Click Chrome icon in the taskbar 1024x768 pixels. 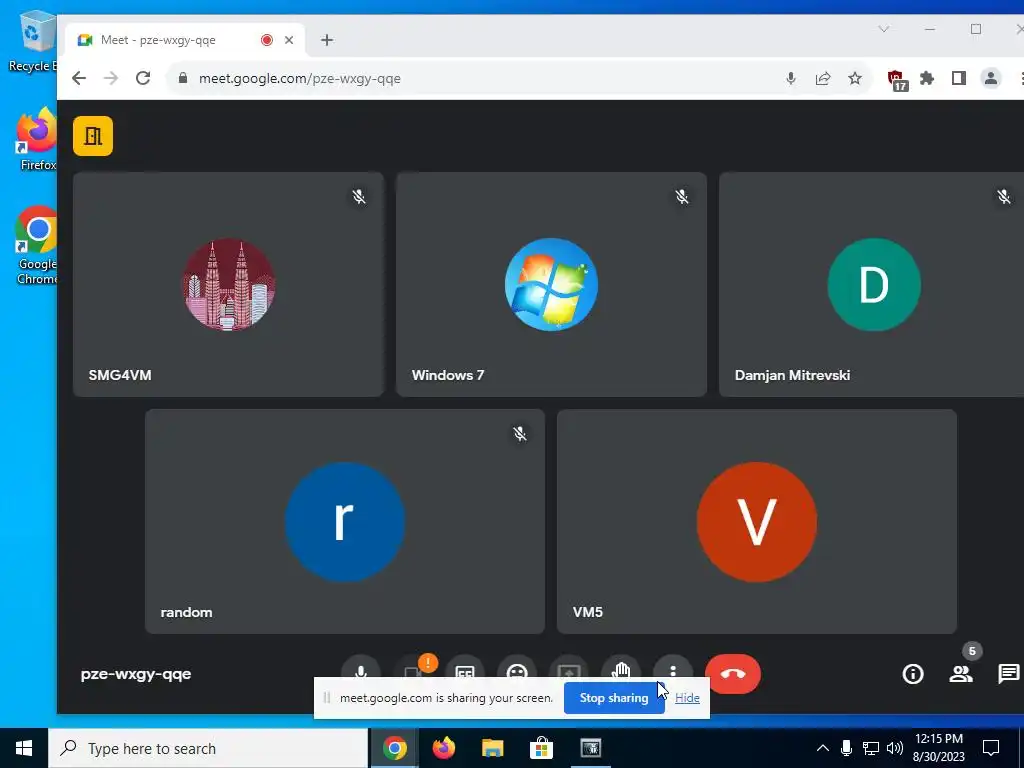(394, 748)
